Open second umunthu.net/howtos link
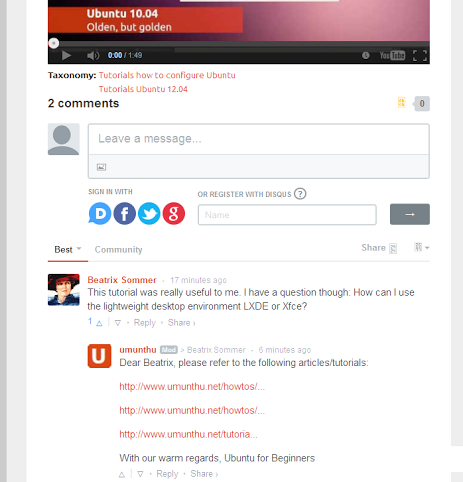 tap(192, 410)
